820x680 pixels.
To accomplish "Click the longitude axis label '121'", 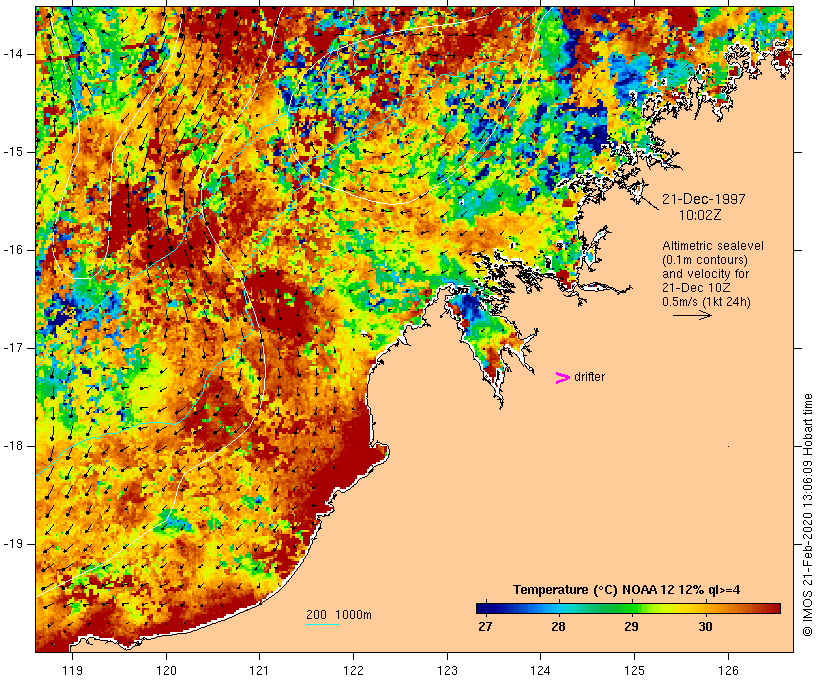I will pos(260,670).
